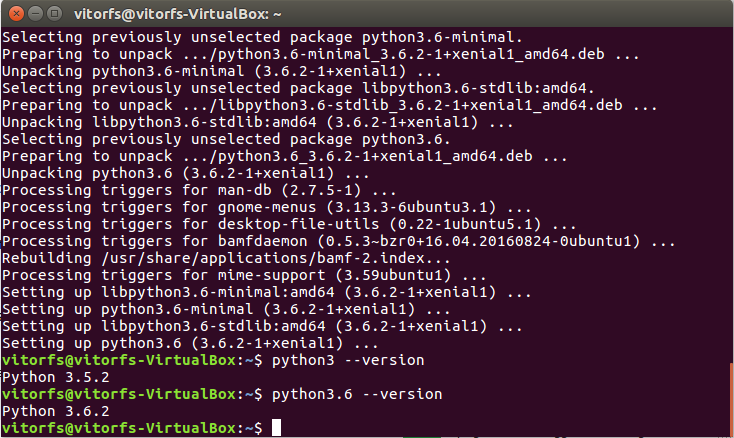
Task: Click 'Processing triggers for desktop-file-utils' line
Action: [x=289, y=224]
